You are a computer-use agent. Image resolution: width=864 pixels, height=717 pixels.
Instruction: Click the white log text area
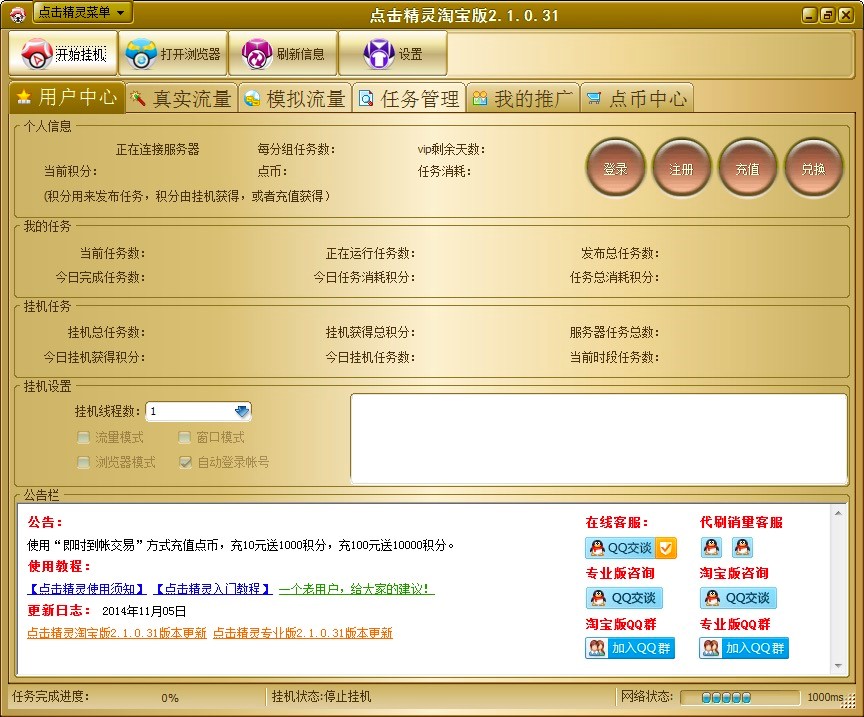[599, 439]
